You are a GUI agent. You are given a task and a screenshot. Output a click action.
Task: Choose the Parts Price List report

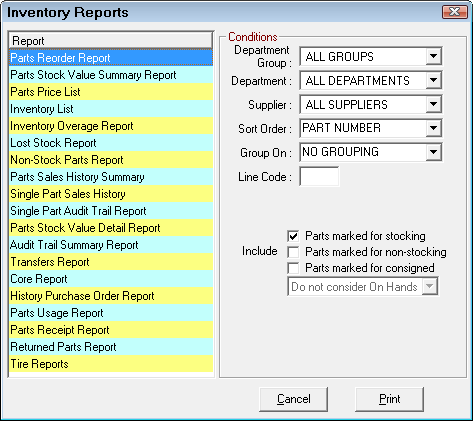click(111, 92)
